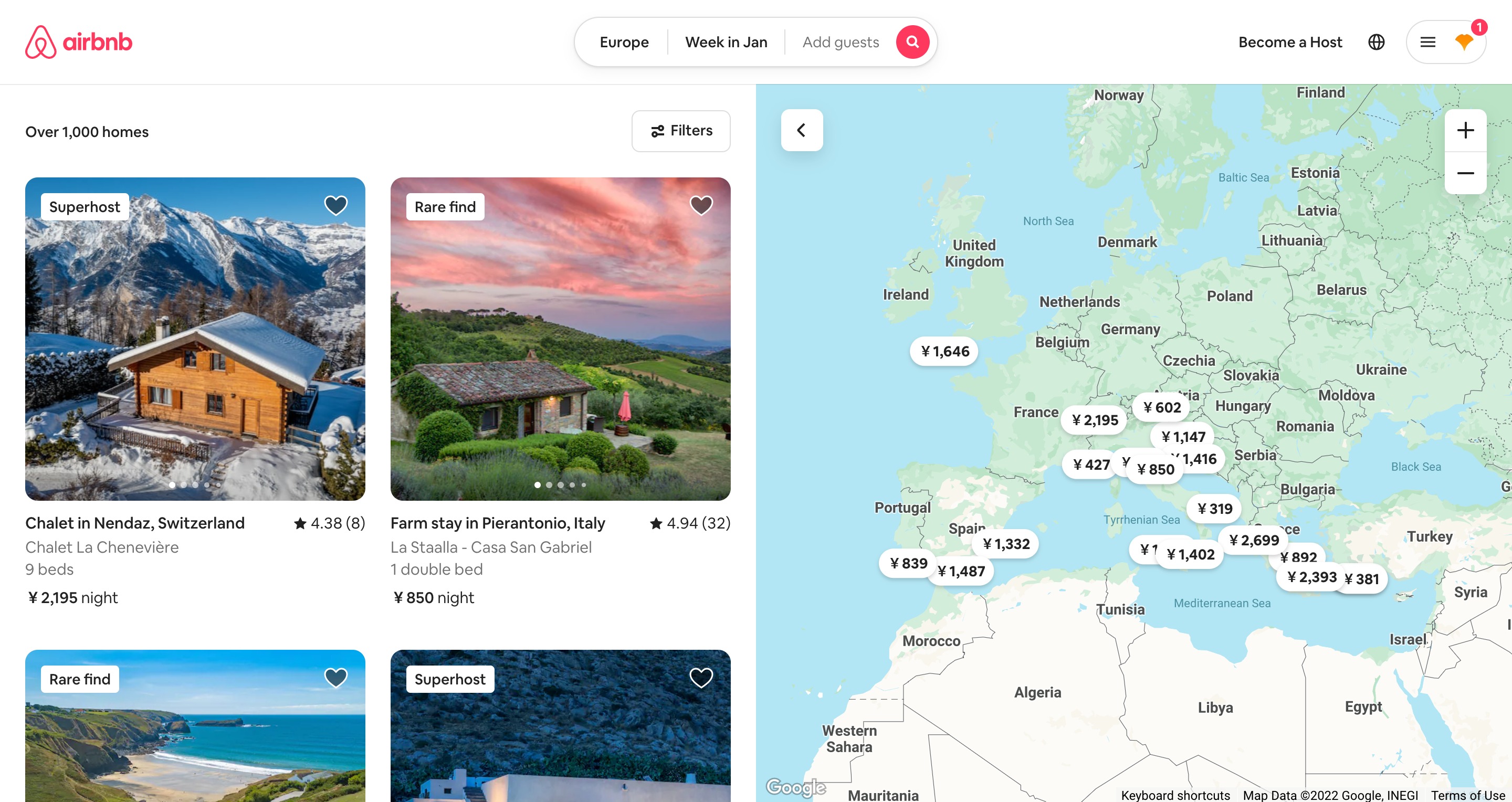The height and width of the screenshot is (802, 1512).
Task: Toggle wishlist heart on beach Rare find listing
Action: 336,677
